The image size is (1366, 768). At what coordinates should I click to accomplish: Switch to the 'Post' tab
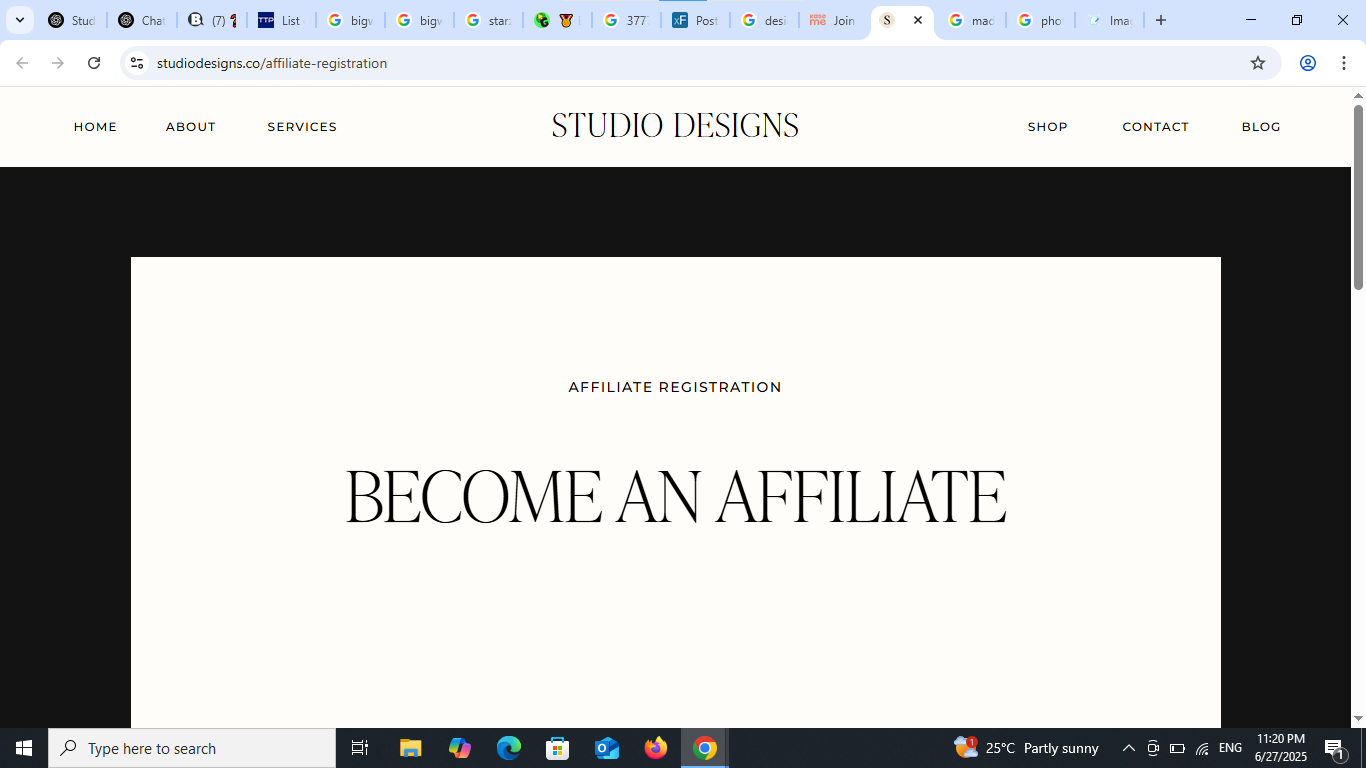pyautogui.click(x=696, y=20)
